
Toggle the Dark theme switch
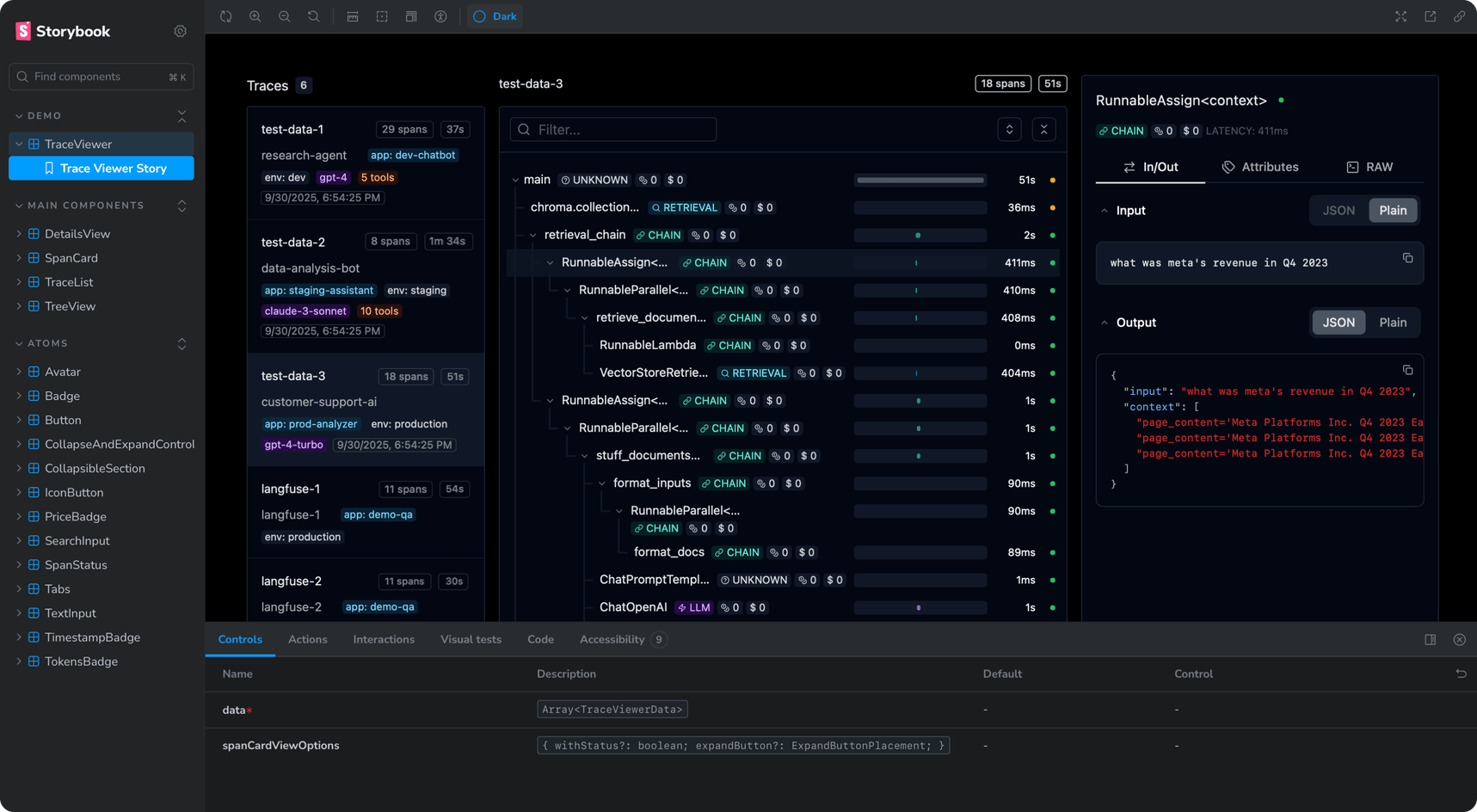[x=495, y=15]
